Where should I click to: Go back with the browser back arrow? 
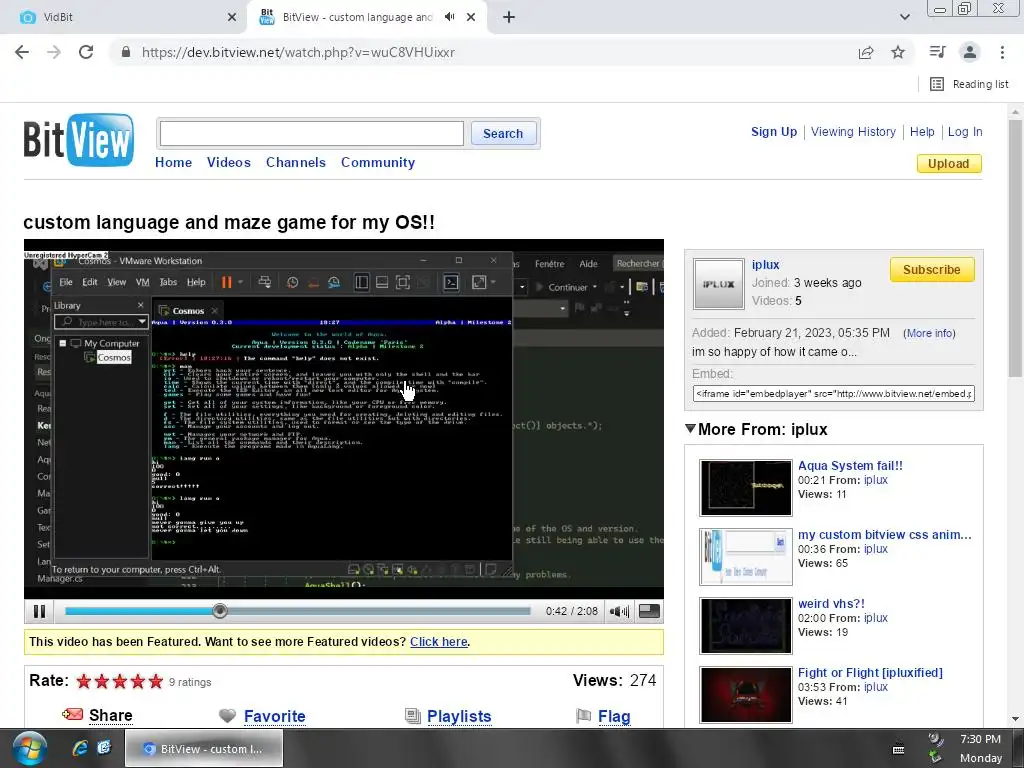pos(22,52)
